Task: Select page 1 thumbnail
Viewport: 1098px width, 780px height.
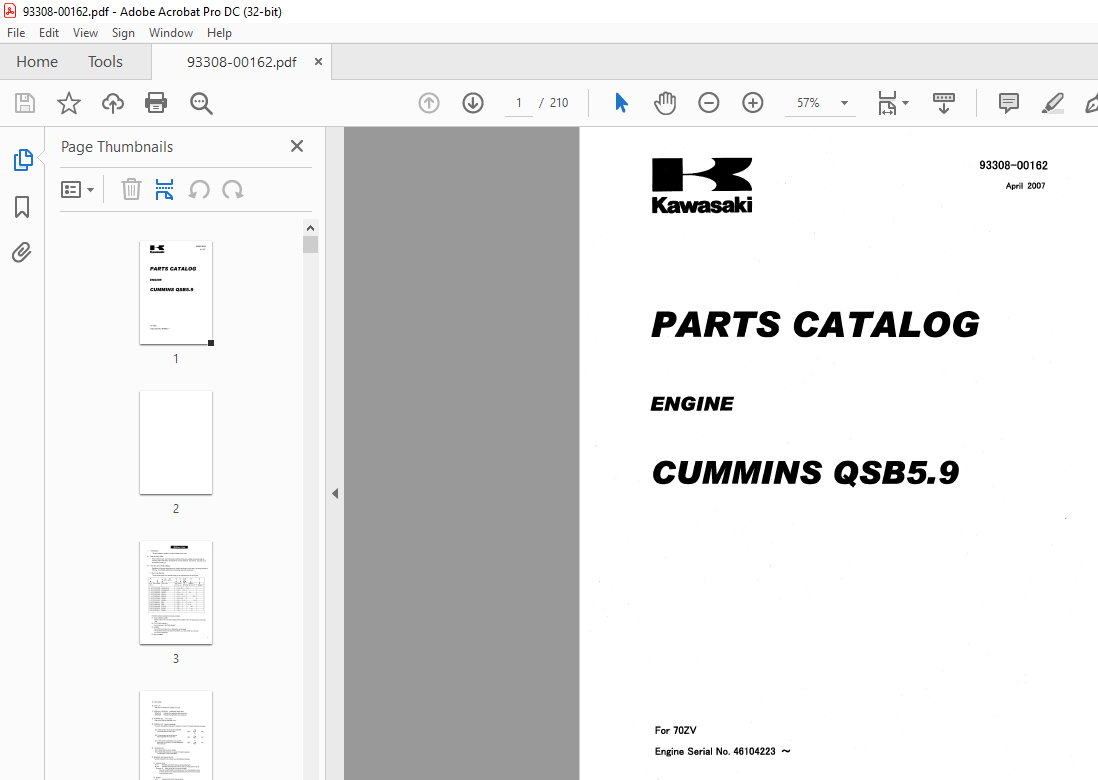Action: pyautogui.click(x=176, y=293)
